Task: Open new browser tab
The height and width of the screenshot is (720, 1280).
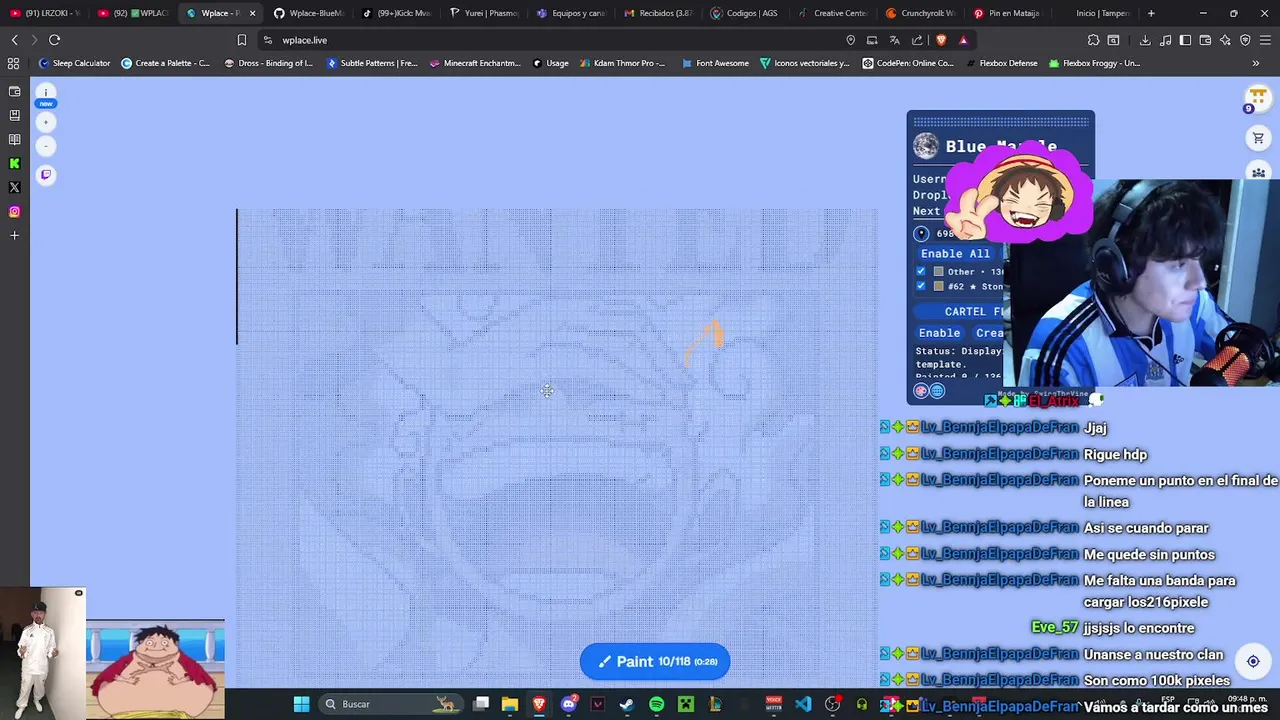Action: point(1151,13)
